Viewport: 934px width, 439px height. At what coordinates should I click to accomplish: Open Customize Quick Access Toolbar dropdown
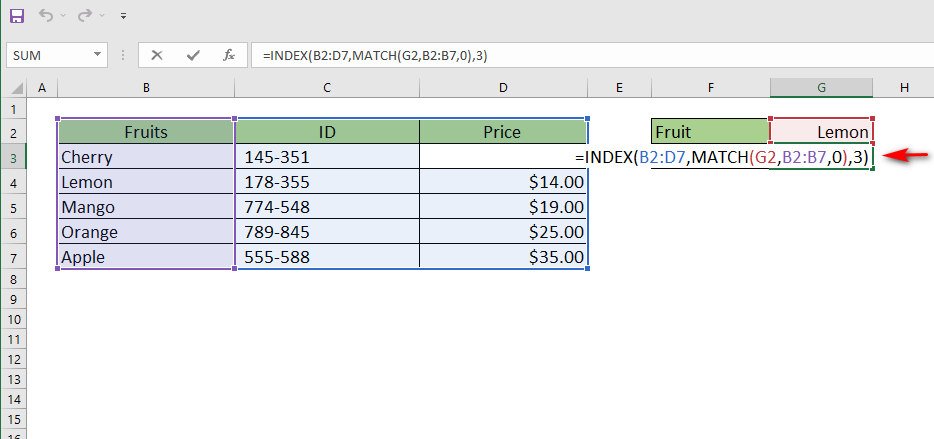tap(123, 16)
